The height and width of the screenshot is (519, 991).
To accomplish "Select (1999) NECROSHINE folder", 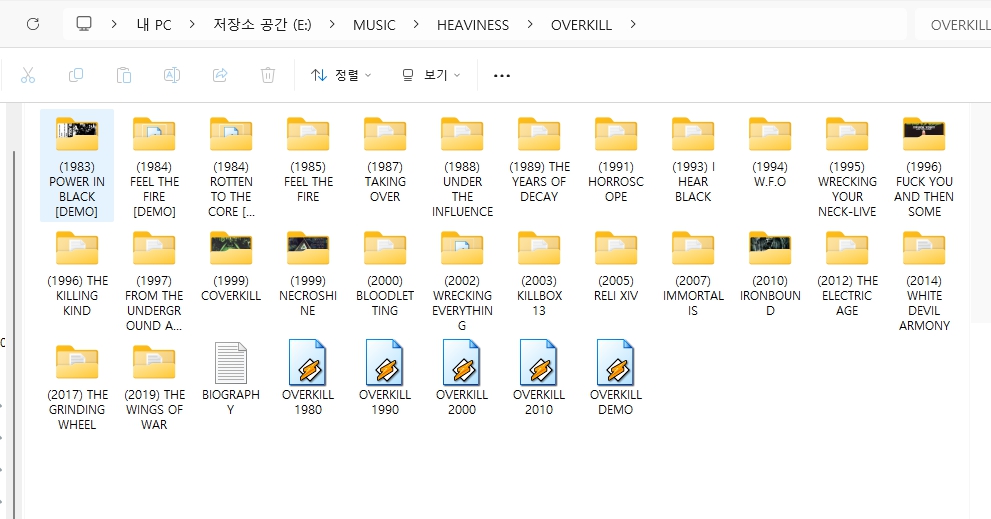I will (x=308, y=272).
